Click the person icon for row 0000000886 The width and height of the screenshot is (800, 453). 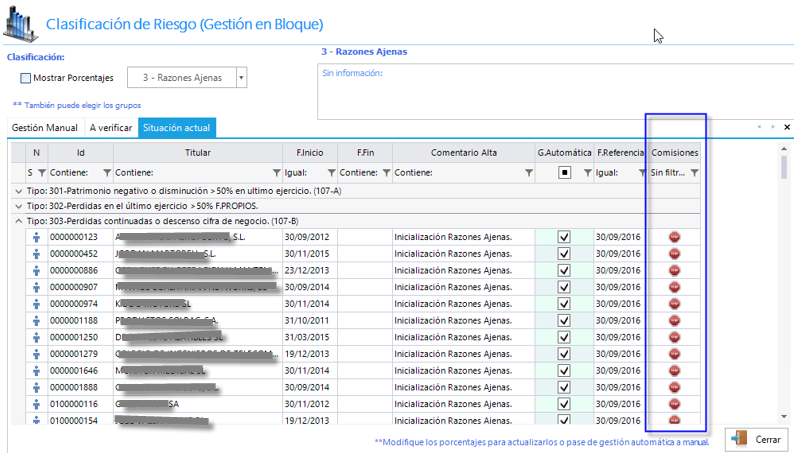click(x=36, y=270)
